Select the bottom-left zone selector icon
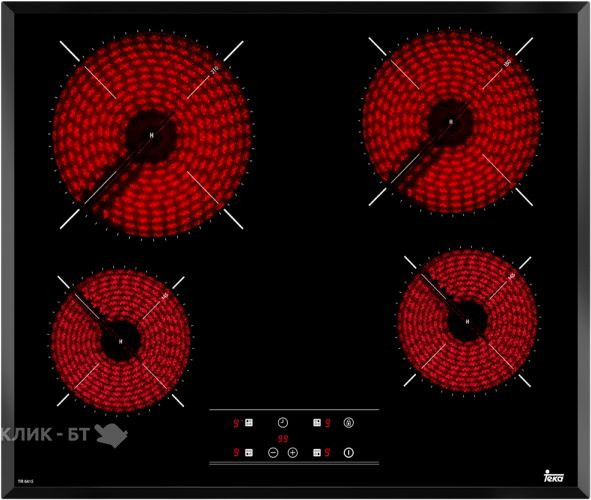 point(249,453)
